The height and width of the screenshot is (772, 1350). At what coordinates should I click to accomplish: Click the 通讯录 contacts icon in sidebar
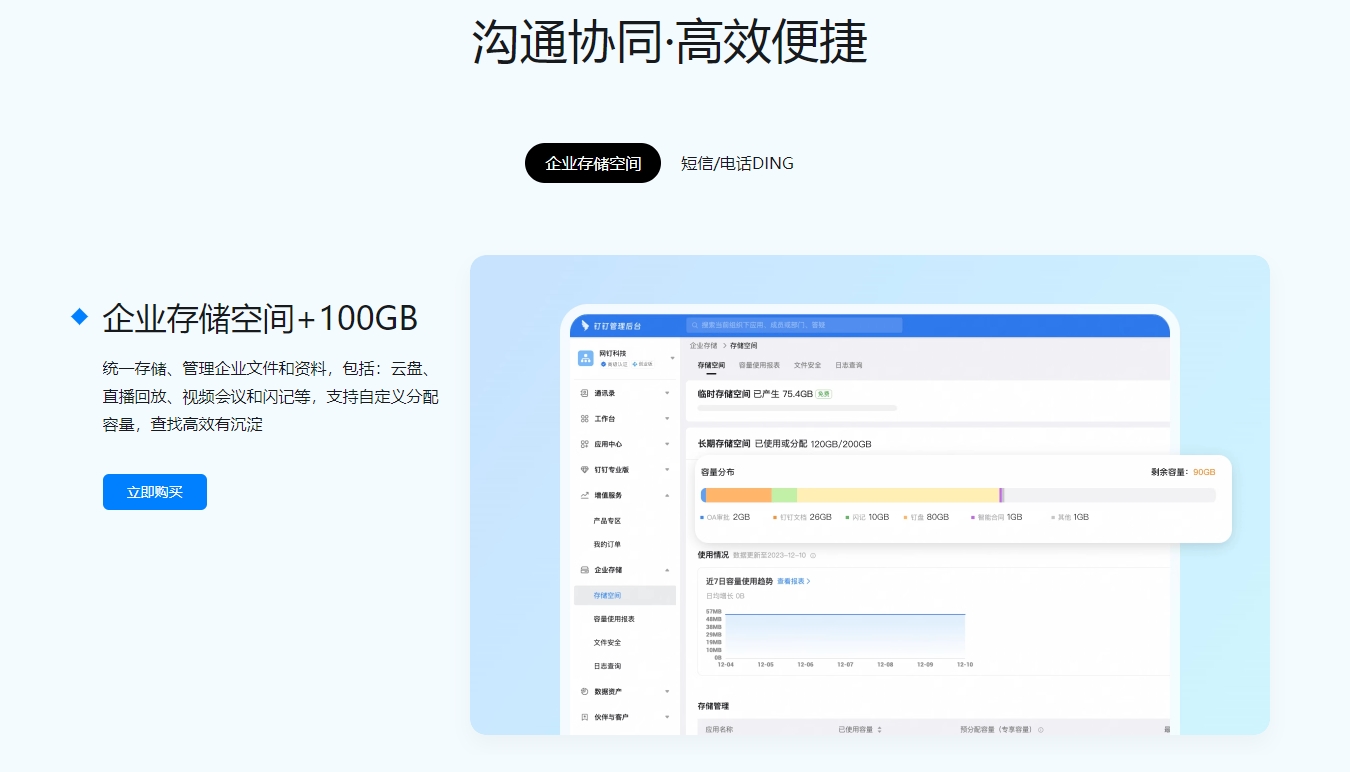pyautogui.click(x=584, y=393)
